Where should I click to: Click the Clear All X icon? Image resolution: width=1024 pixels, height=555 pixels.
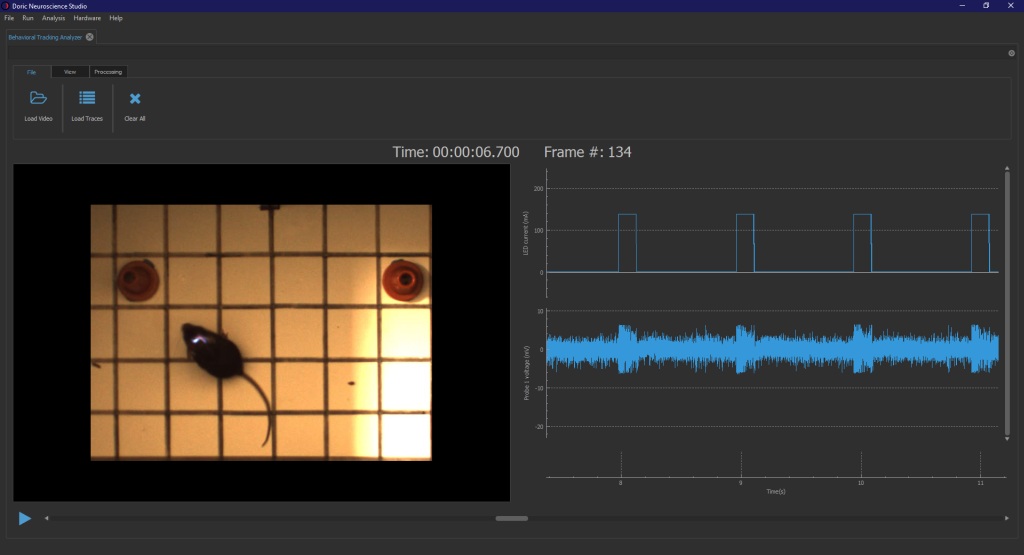point(135,98)
